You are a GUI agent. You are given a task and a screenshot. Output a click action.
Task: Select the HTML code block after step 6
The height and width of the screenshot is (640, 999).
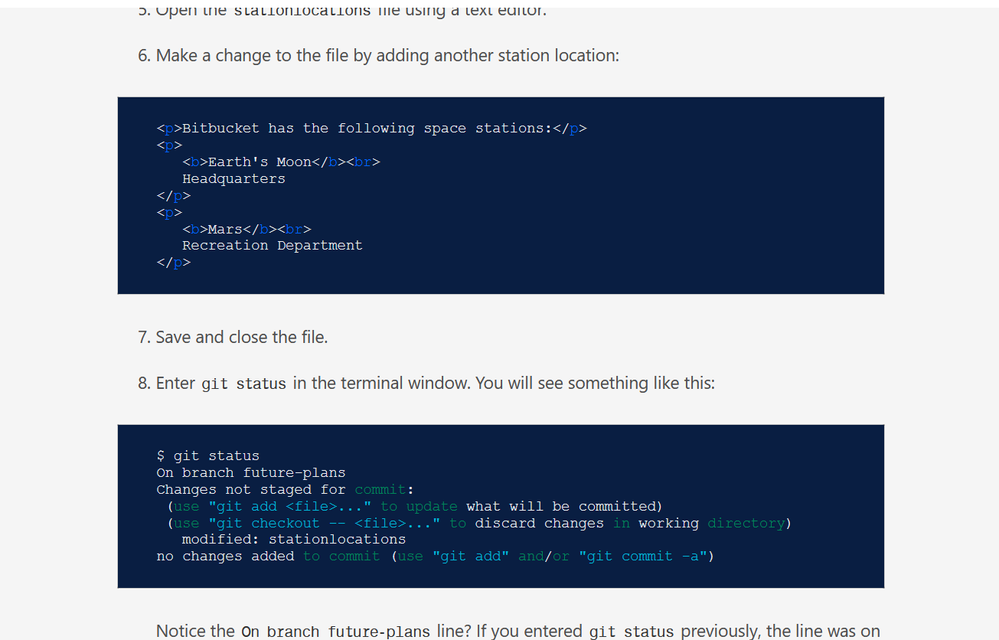[500, 195]
